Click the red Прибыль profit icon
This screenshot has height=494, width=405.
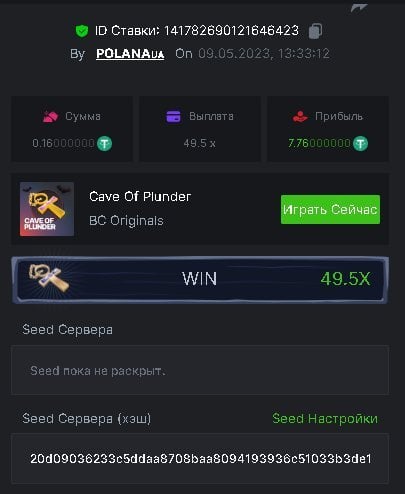(300, 117)
